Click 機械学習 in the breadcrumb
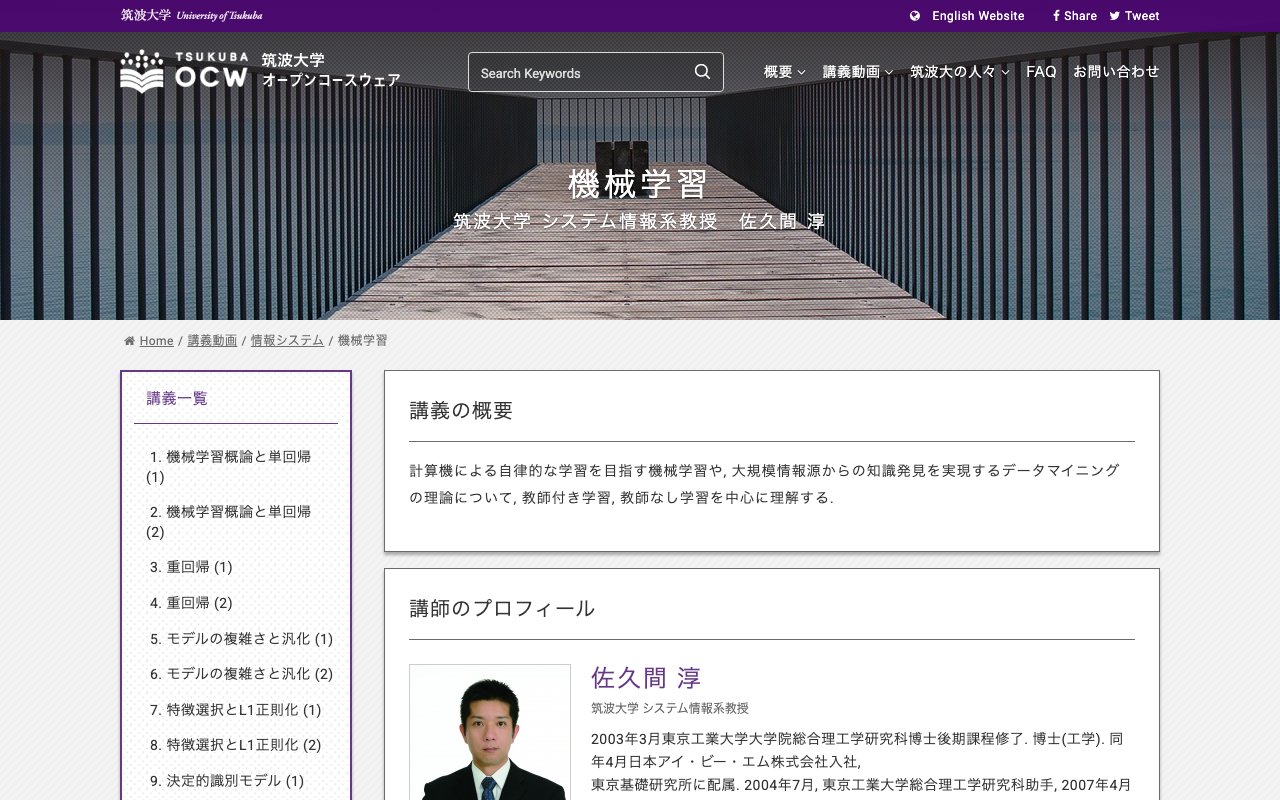Screen dimensions: 1280x800 coord(362,341)
